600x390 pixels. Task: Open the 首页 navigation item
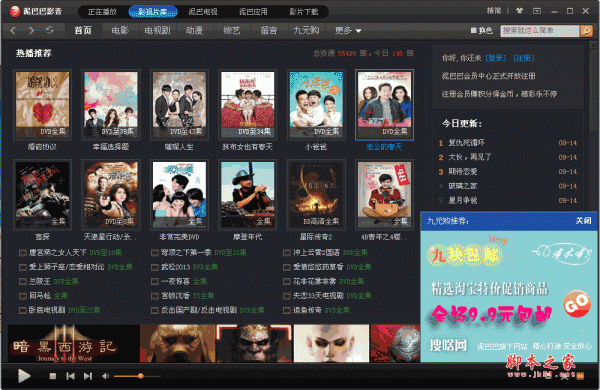pos(83,30)
